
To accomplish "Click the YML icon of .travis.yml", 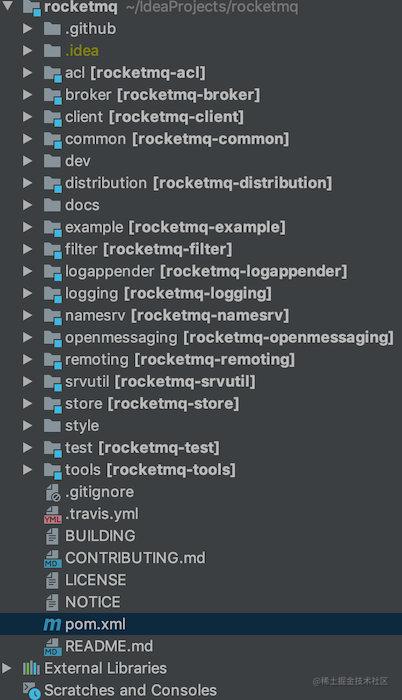I will pos(53,515).
